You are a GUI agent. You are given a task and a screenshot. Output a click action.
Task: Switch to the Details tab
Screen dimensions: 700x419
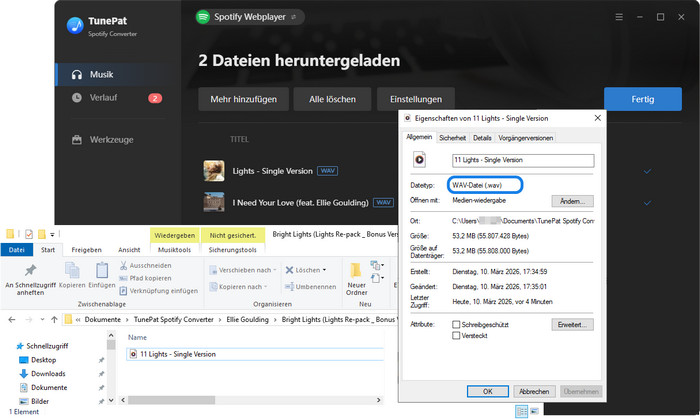pyautogui.click(x=482, y=138)
